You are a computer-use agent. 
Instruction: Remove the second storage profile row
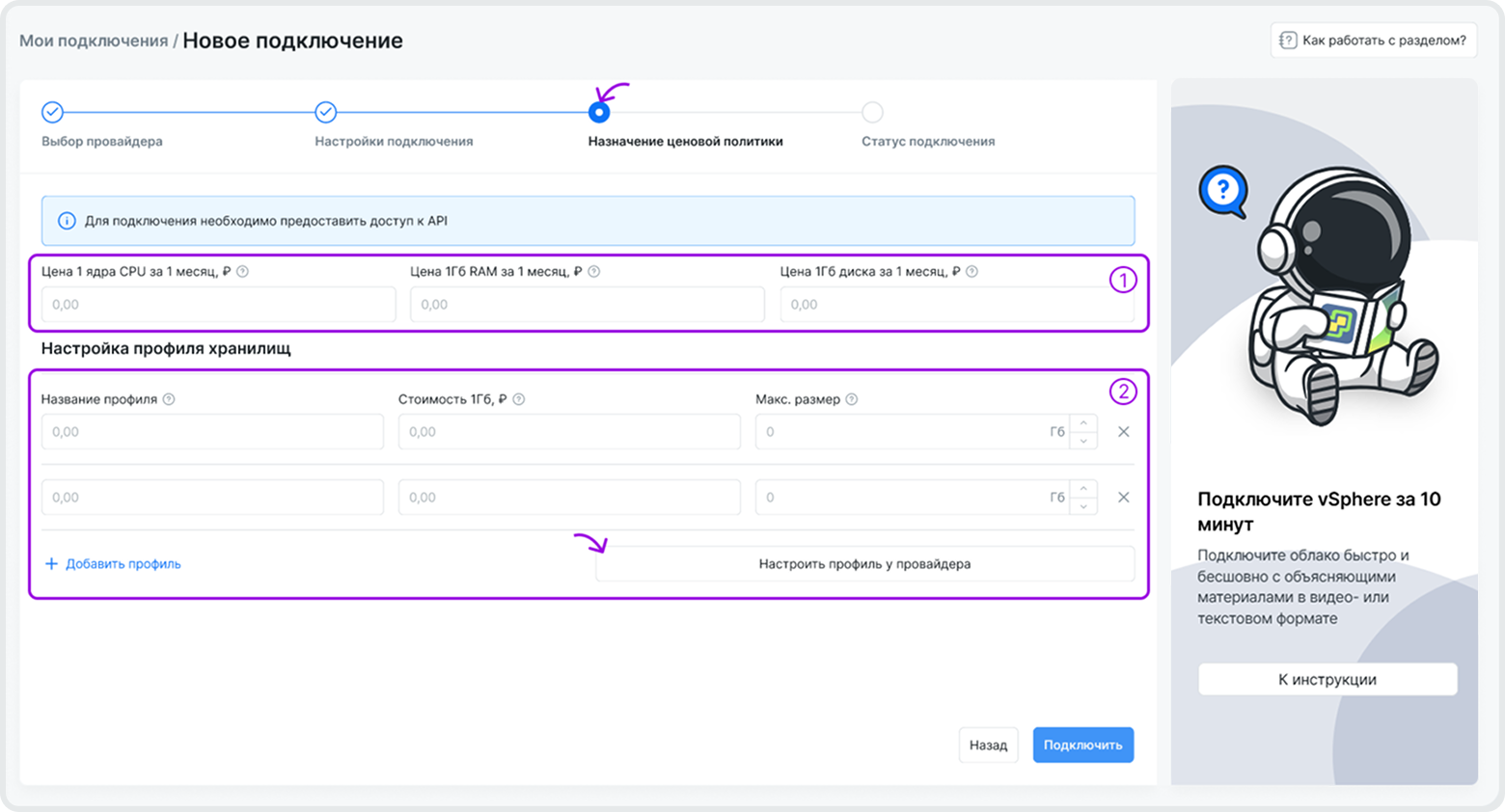tap(1123, 498)
